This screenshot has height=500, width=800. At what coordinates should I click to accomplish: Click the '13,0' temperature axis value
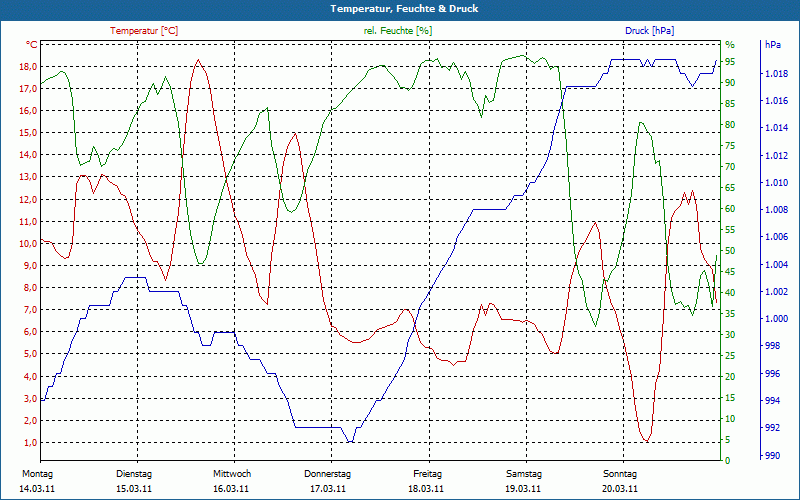29,177
